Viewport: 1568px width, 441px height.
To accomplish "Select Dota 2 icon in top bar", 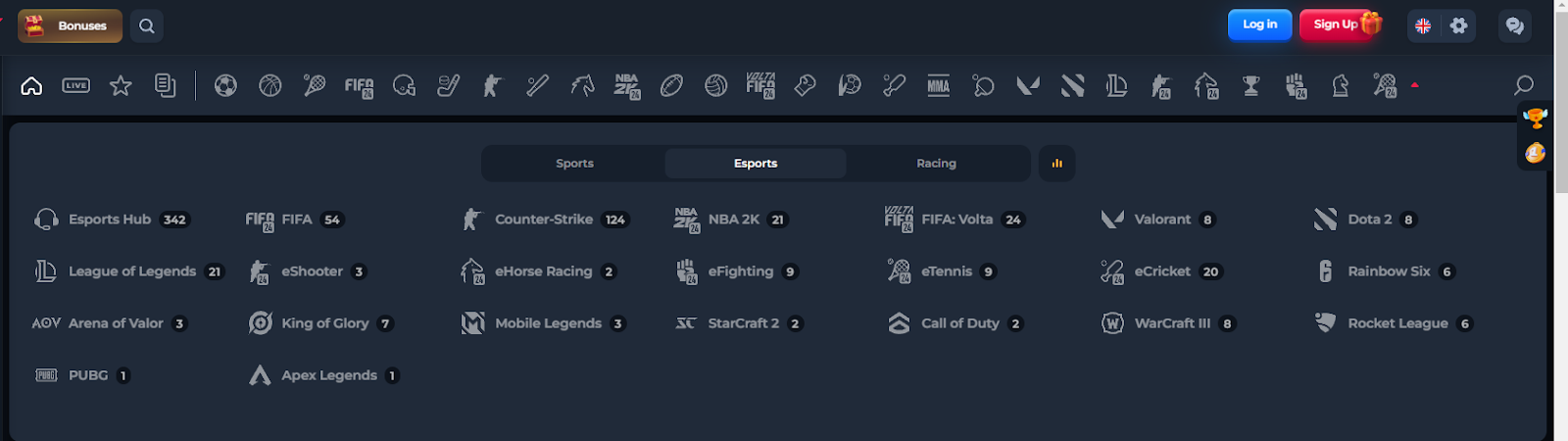I will 1072,85.
